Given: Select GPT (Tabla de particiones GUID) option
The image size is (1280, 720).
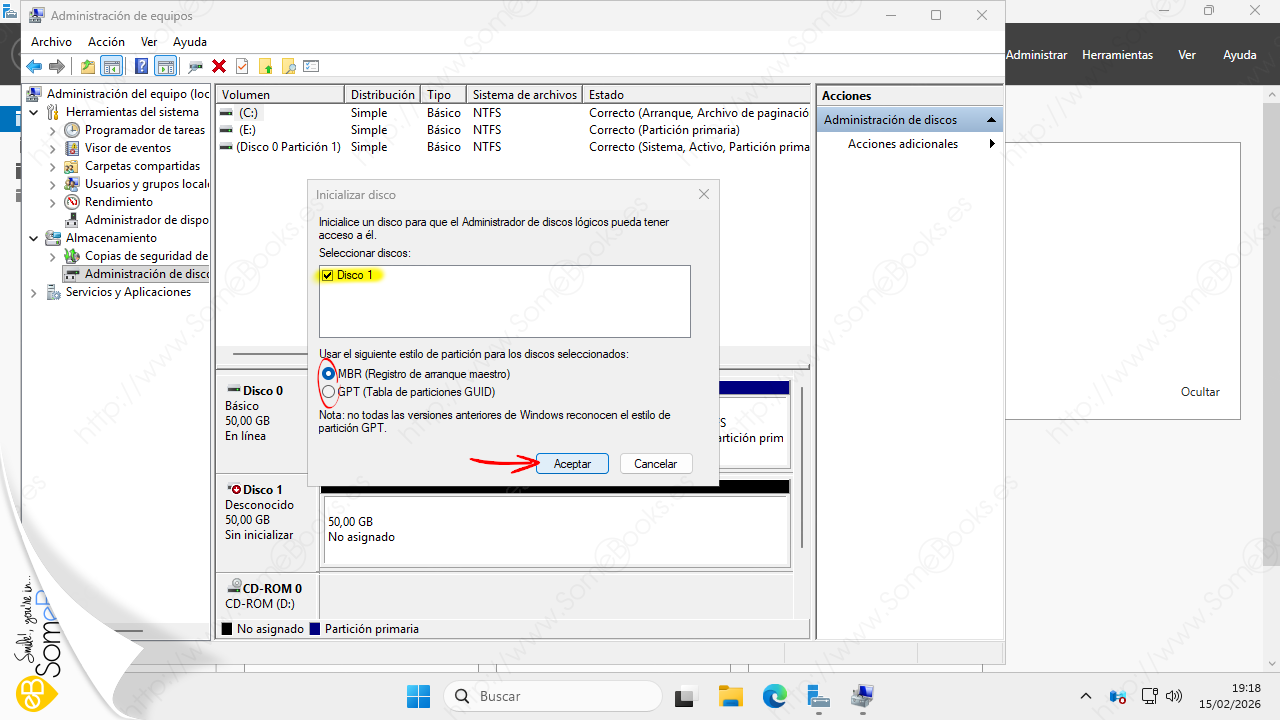Looking at the screenshot, I should point(328,392).
